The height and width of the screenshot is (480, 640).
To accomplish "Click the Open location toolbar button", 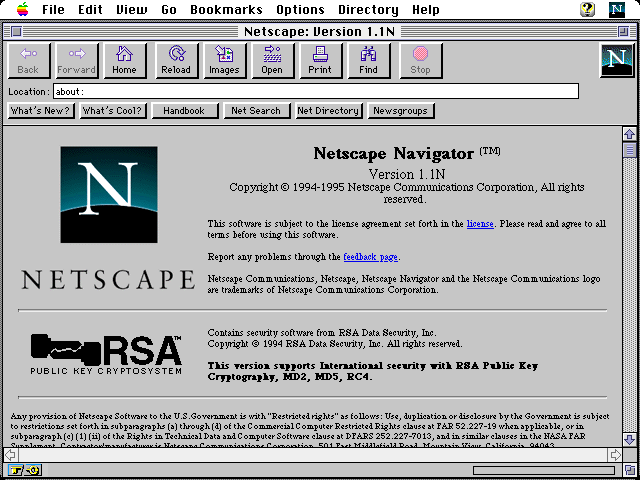I will point(272,61).
